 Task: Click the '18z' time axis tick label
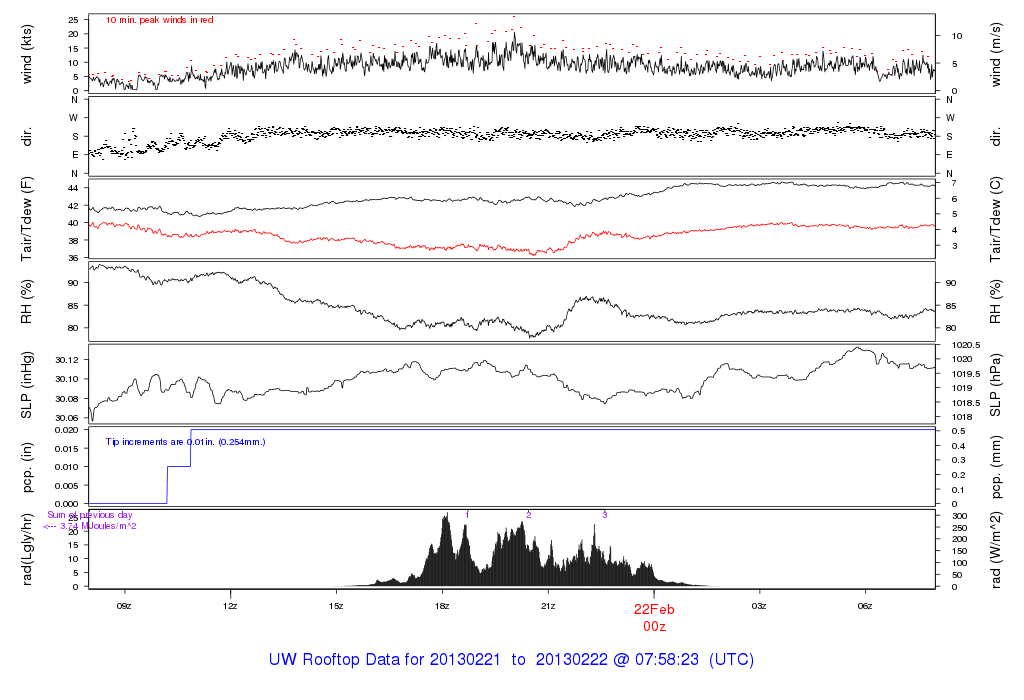[x=442, y=606]
